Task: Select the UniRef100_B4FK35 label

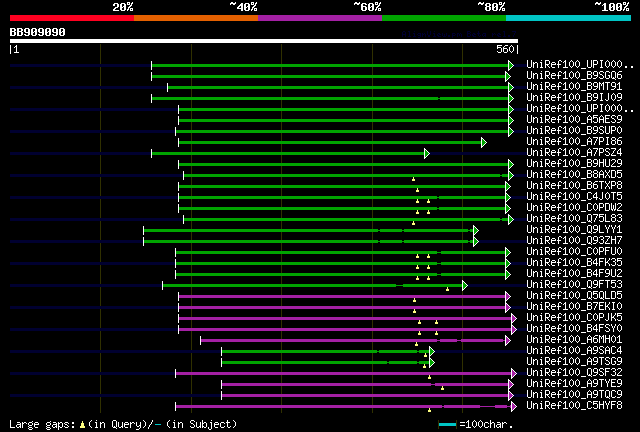Action: click(x=574, y=263)
